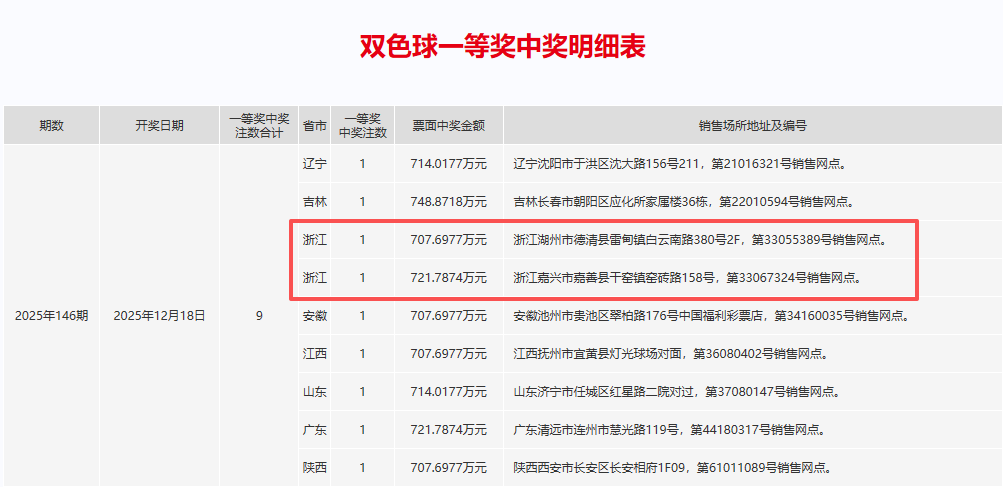Click the 748.8718万元 amount in 吉林 row
The image size is (1003, 487).
tap(448, 202)
